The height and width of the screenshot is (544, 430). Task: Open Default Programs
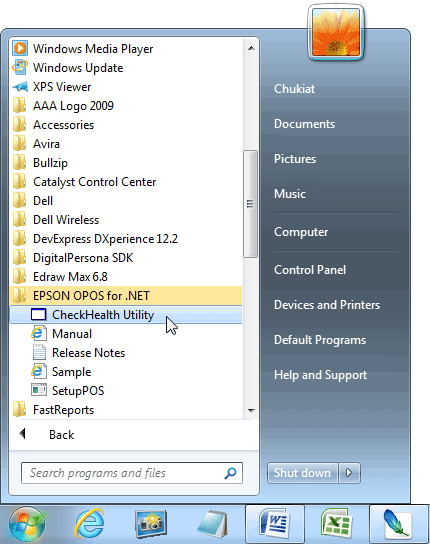coord(320,340)
